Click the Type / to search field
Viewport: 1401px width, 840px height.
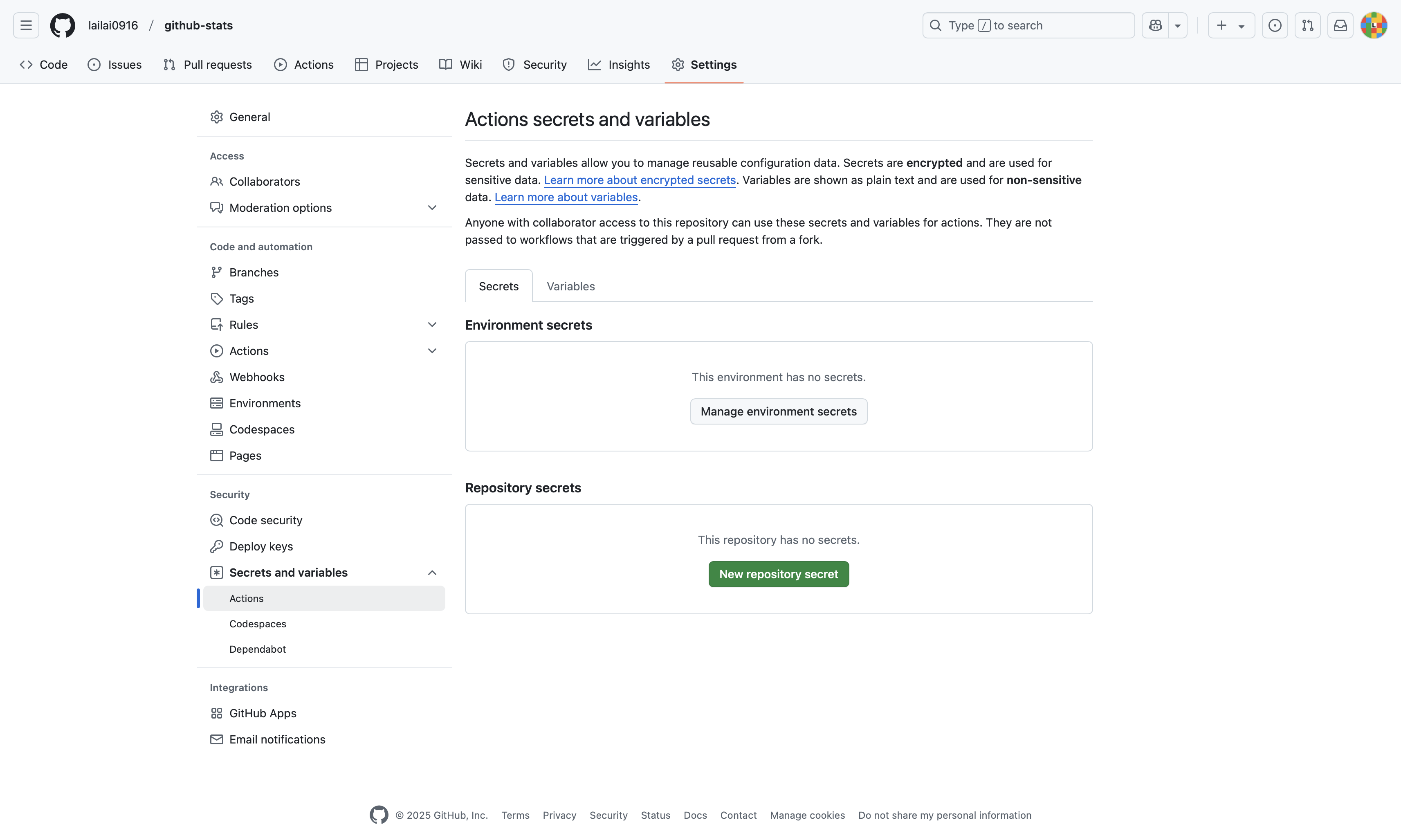click(1028, 25)
